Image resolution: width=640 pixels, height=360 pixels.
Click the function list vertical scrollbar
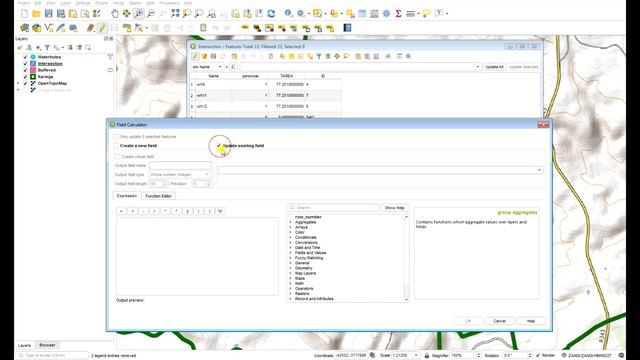(x=406, y=259)
